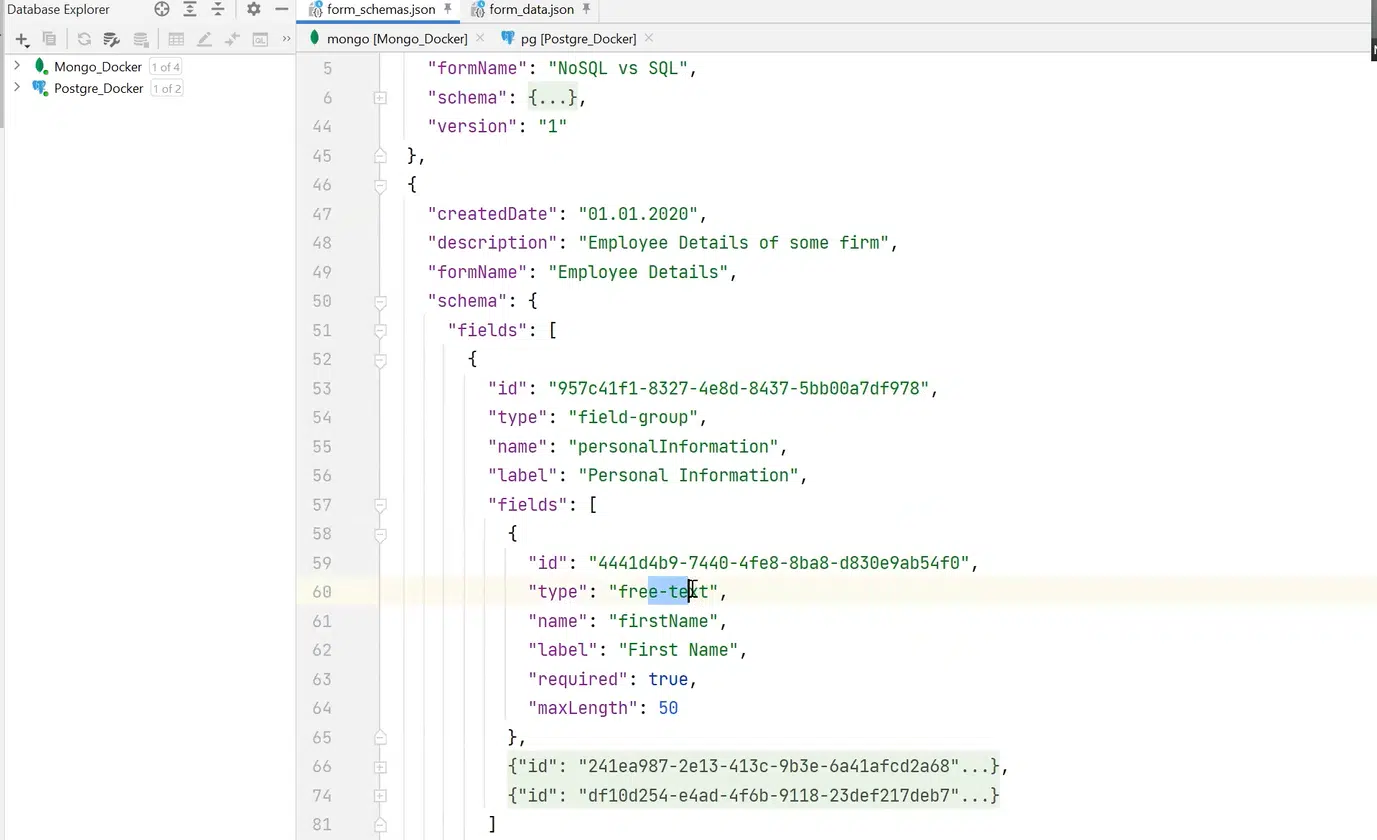This screenshot has height=840, width=1377.
Task: Close the mongo [Mongo_Docker] tab
Action: coord(480,38)
